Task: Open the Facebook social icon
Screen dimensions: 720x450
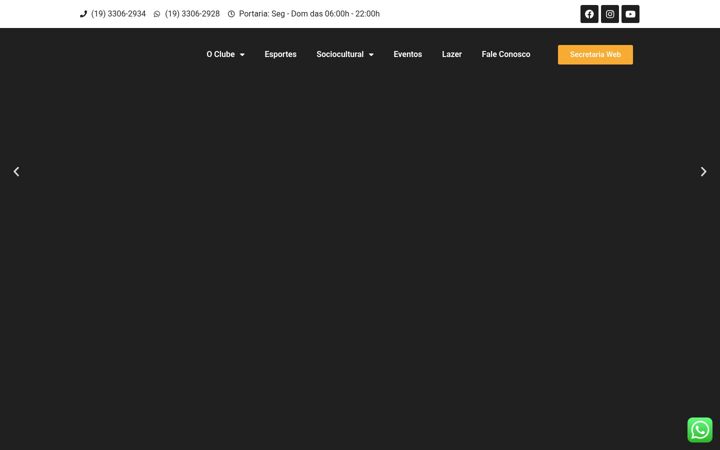Action: 589,14
